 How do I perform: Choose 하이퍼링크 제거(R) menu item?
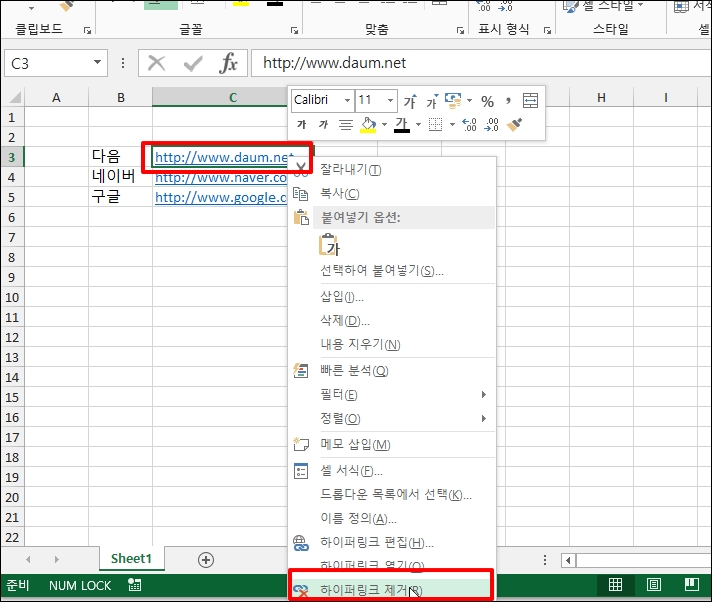point(392,589)
